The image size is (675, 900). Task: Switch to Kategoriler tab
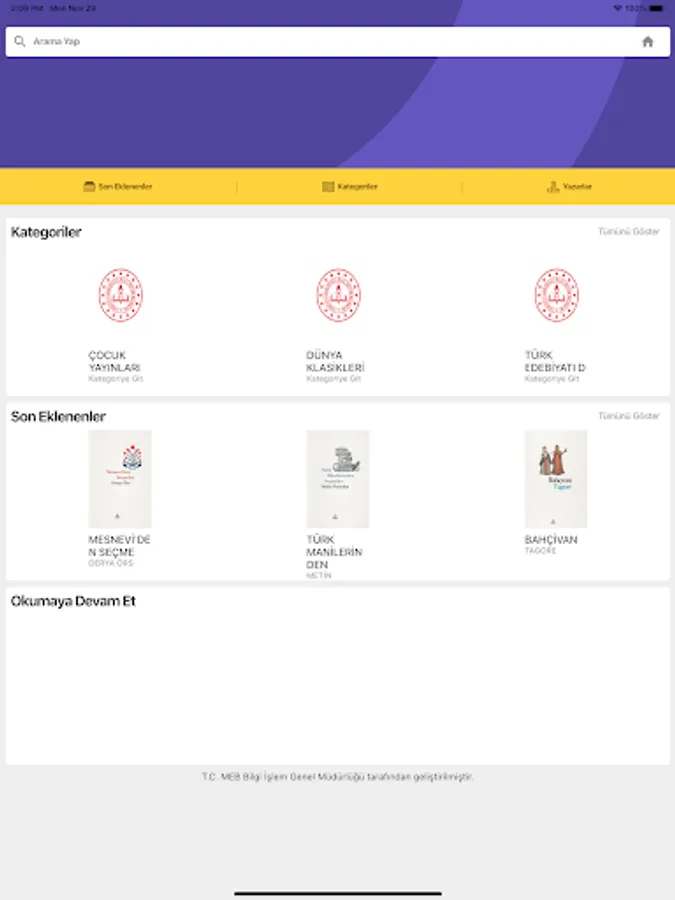pyautogui.click(x=350, y=186)
